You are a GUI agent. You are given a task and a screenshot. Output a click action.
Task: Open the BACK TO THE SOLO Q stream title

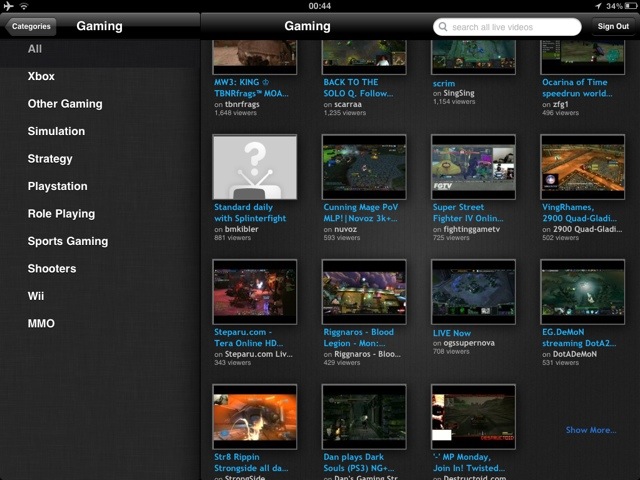tap(358, 88)
